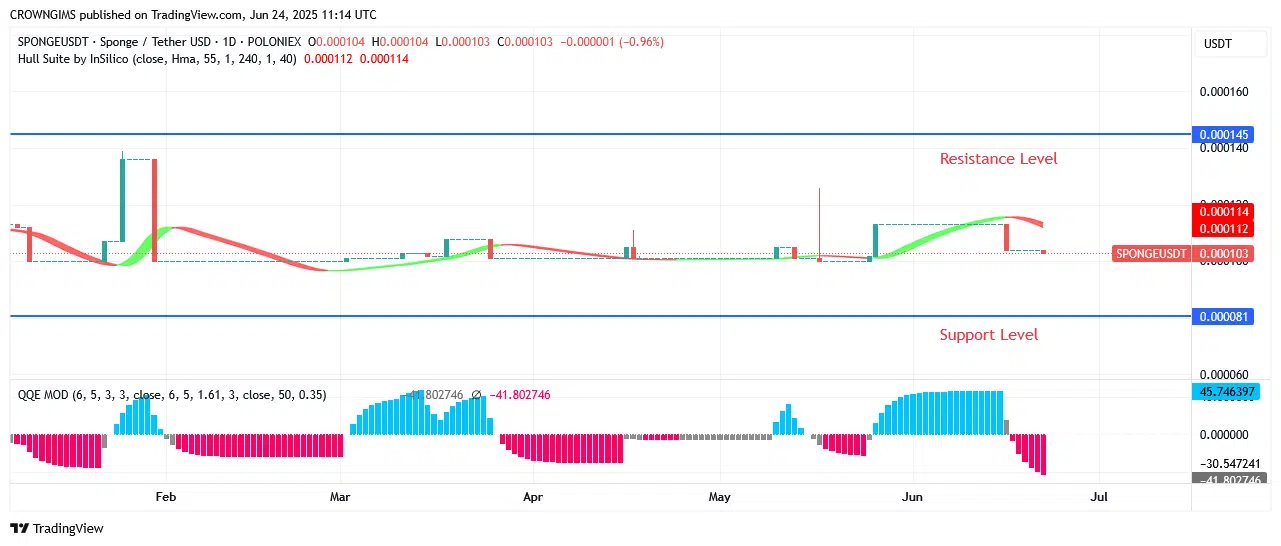The image size is (1281, 546).
Task: Click the red 0.000114 Hull value label
Action: [1222, 212]
